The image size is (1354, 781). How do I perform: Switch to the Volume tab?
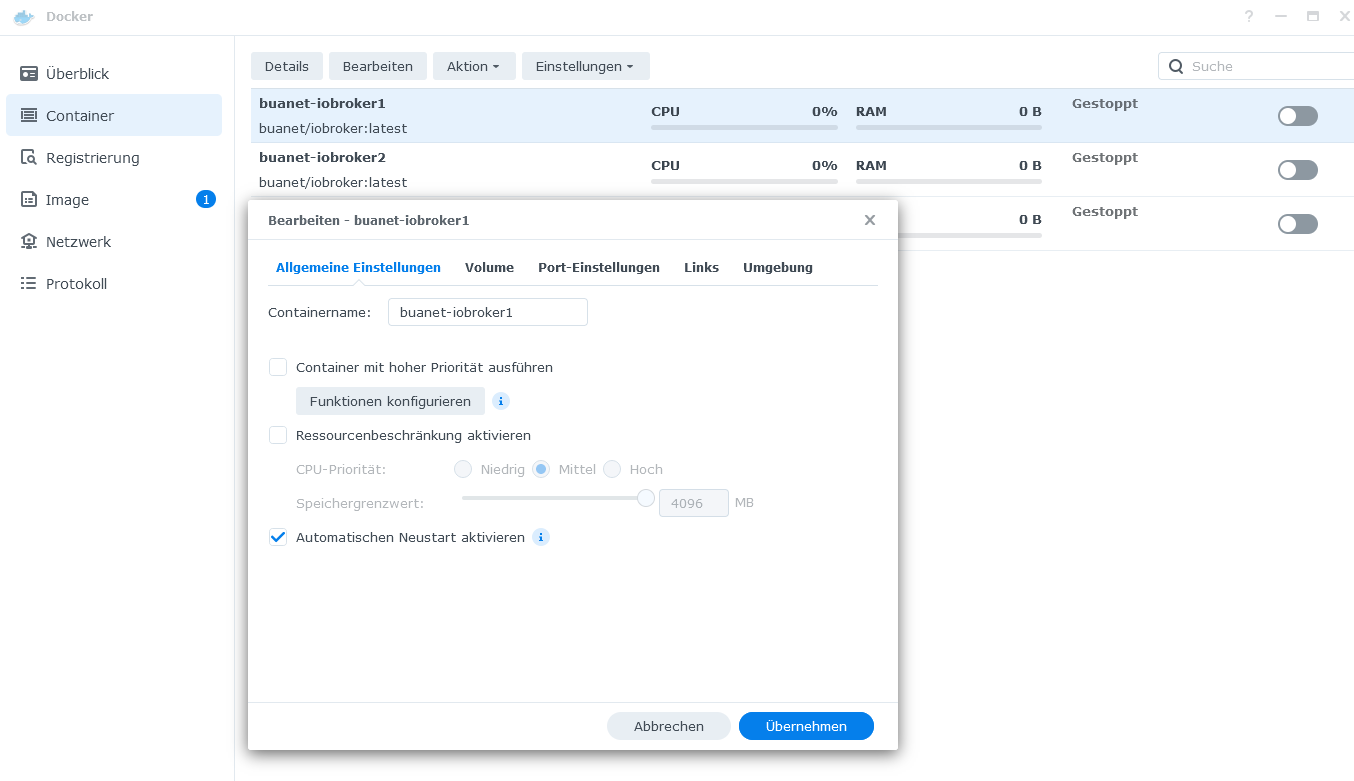click(x=489, y=267)
